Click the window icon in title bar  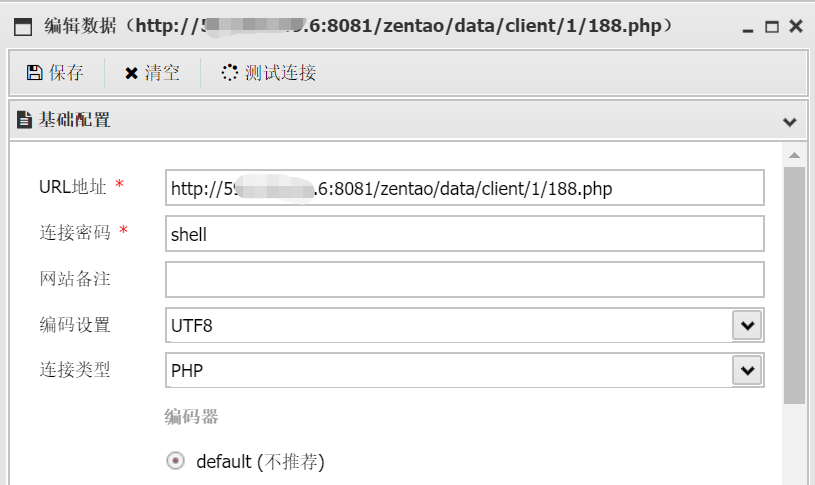point(22,26)
